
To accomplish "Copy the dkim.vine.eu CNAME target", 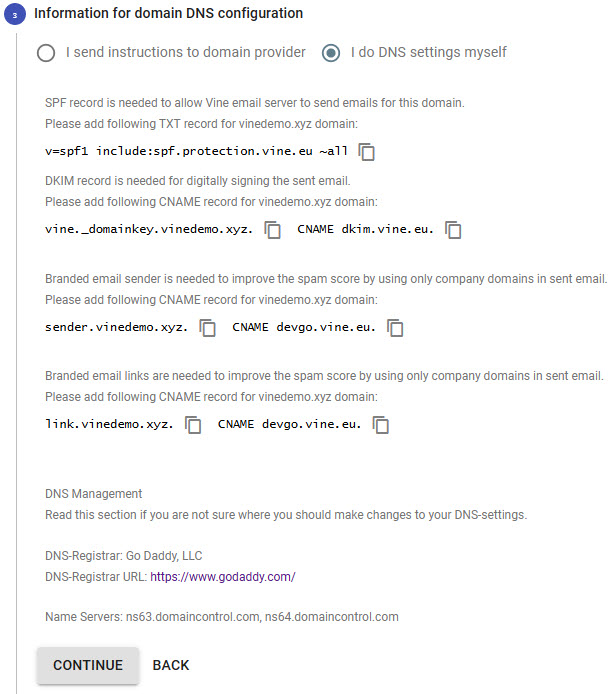I will pyautogui.click(x=453, y=230).
